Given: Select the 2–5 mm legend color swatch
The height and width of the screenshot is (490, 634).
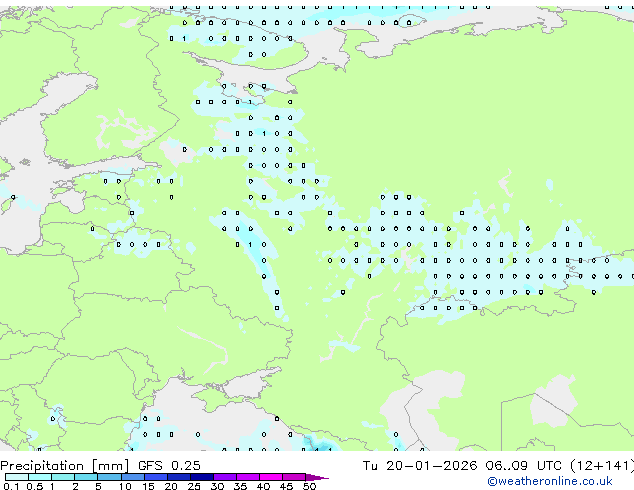Looking at the screenshot, I should [86, 477].
